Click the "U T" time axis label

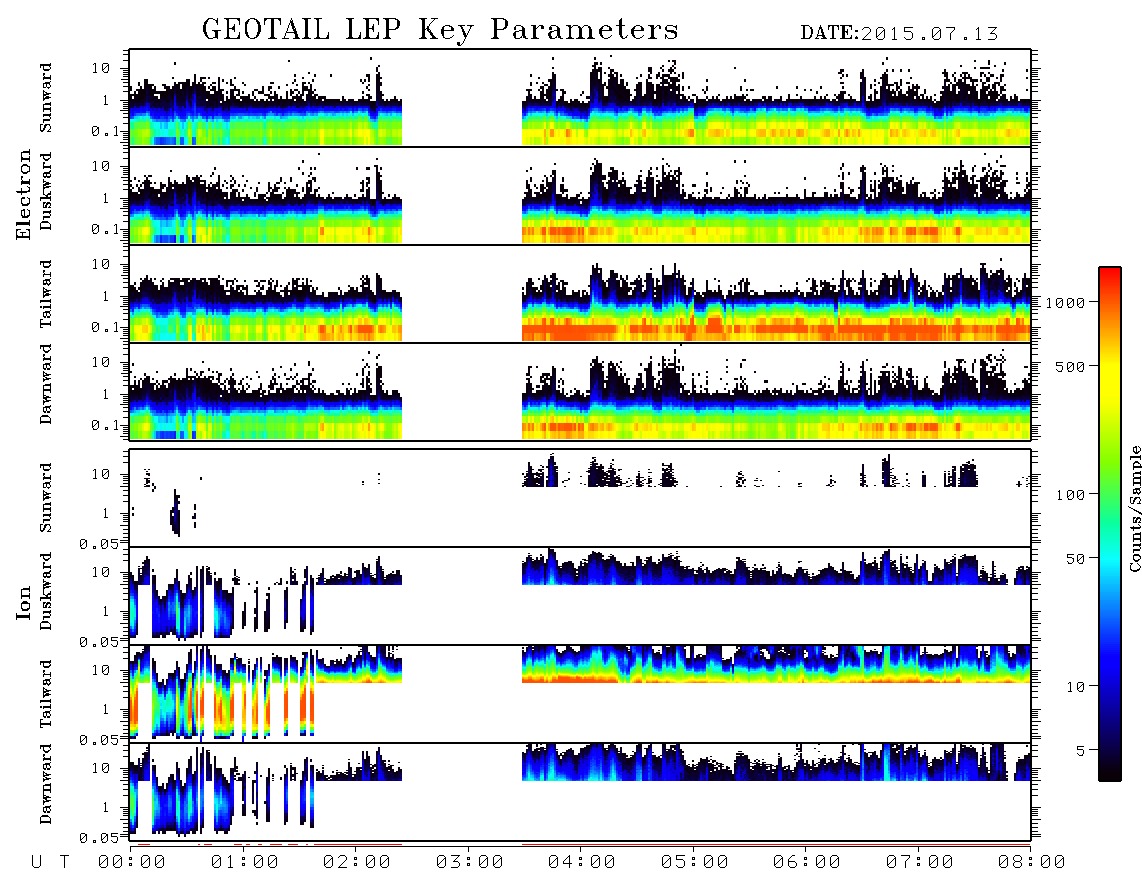point(50,863)
